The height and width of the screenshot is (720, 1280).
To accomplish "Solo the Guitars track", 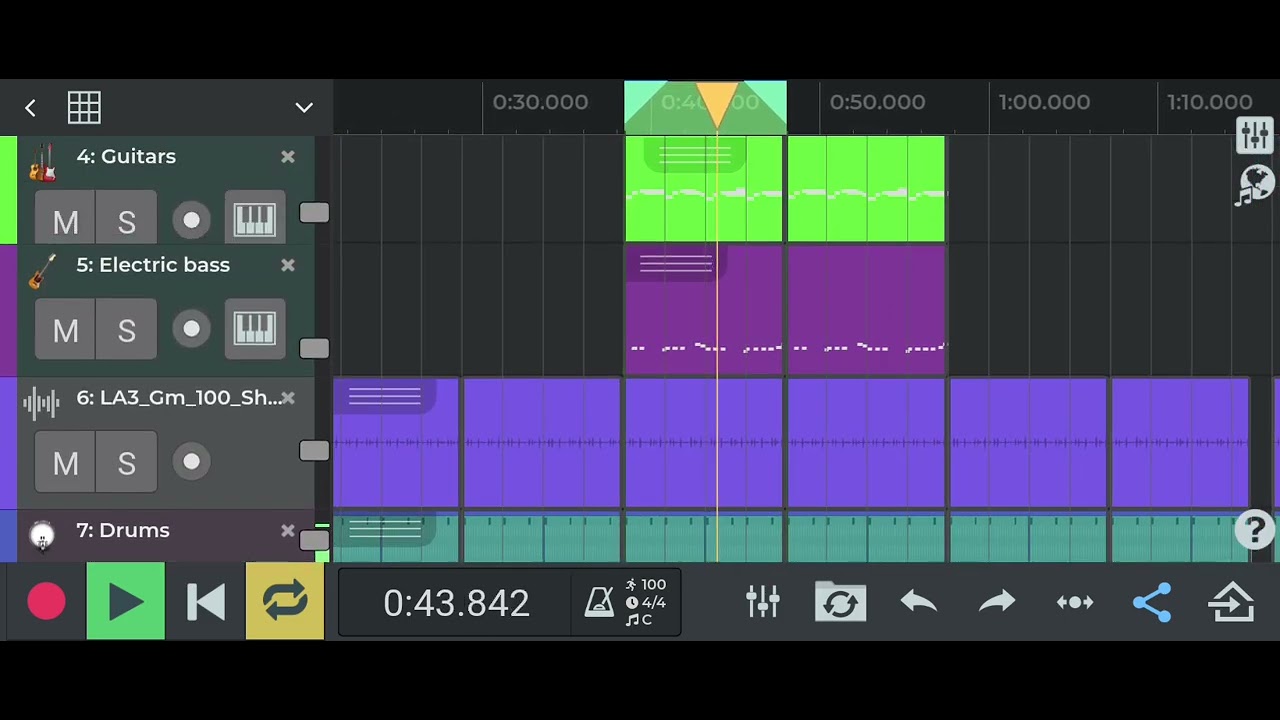I will [x=127, y=219].
